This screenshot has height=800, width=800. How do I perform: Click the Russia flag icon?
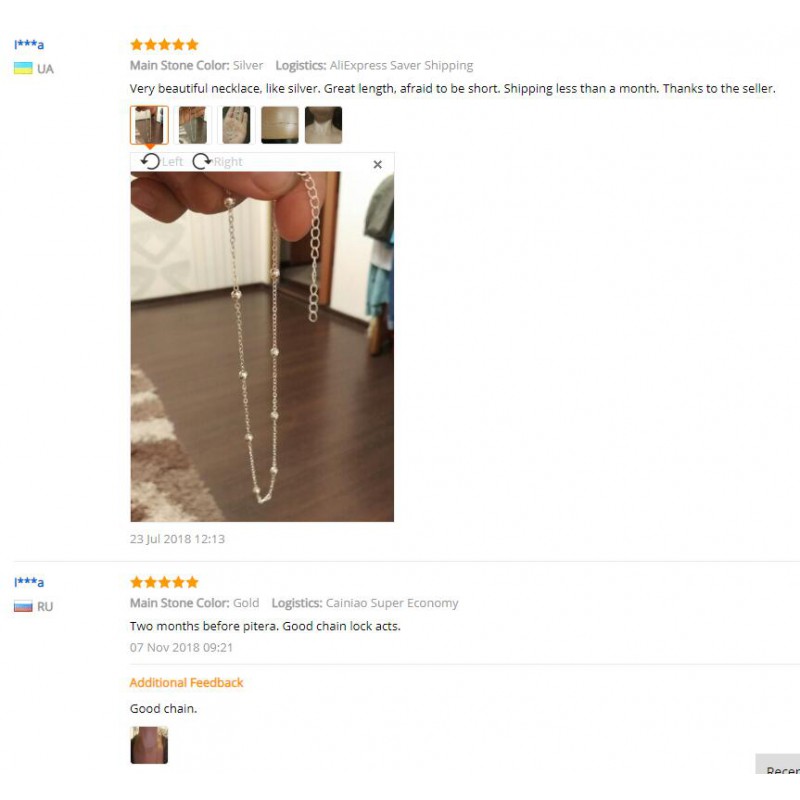tap(23, 606)
